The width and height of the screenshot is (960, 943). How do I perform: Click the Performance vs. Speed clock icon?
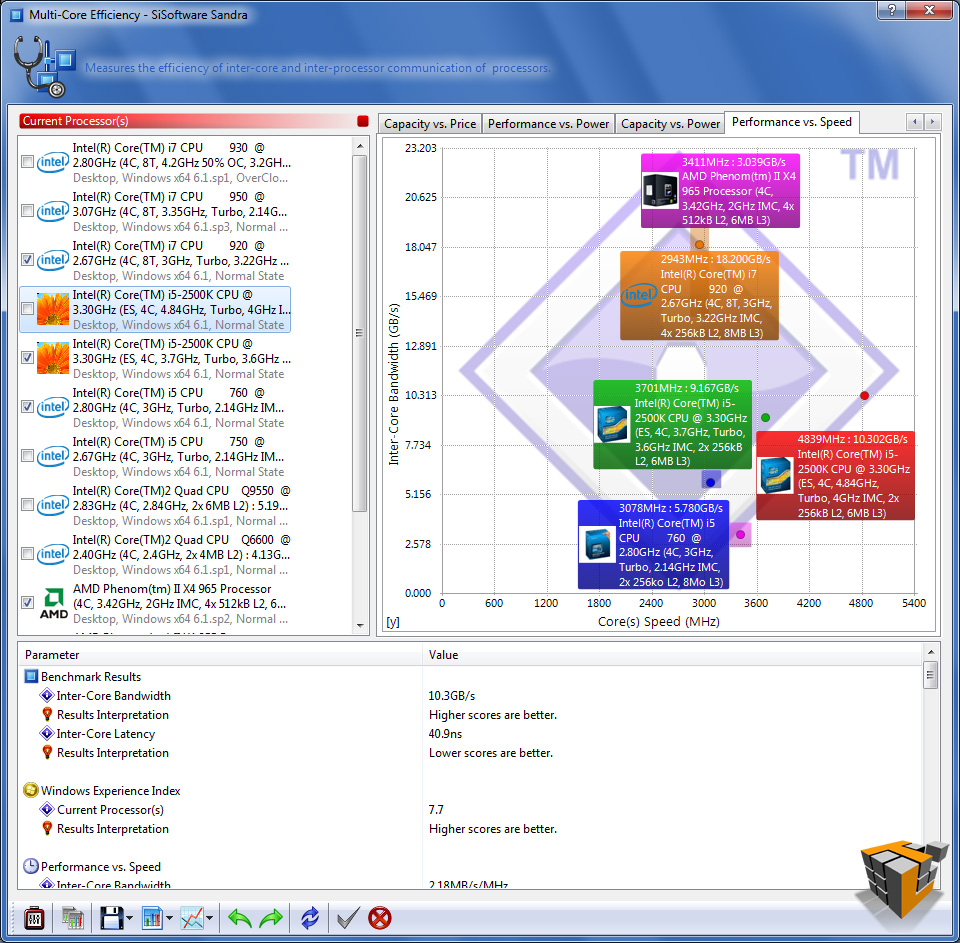pyautogui.click(x=31, y=866)
